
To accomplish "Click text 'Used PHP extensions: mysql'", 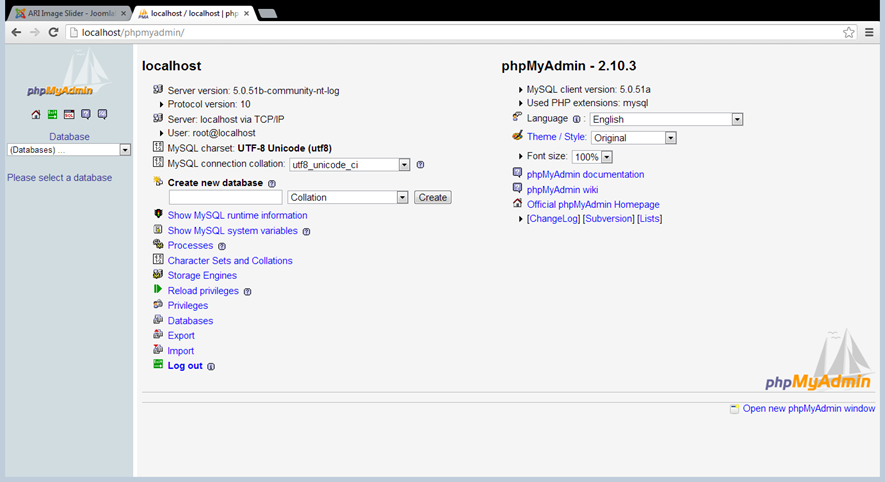I will tap(588, 103).
